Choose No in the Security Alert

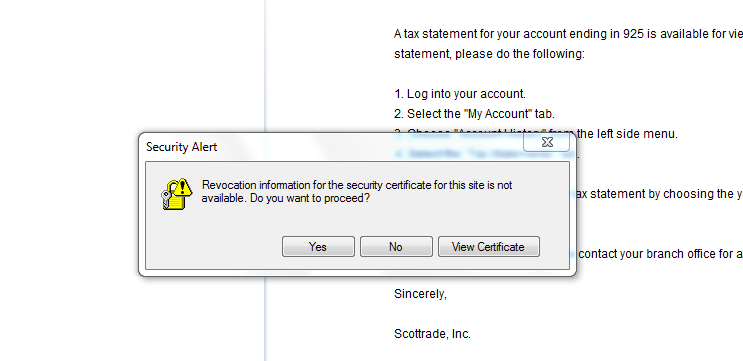396,247
